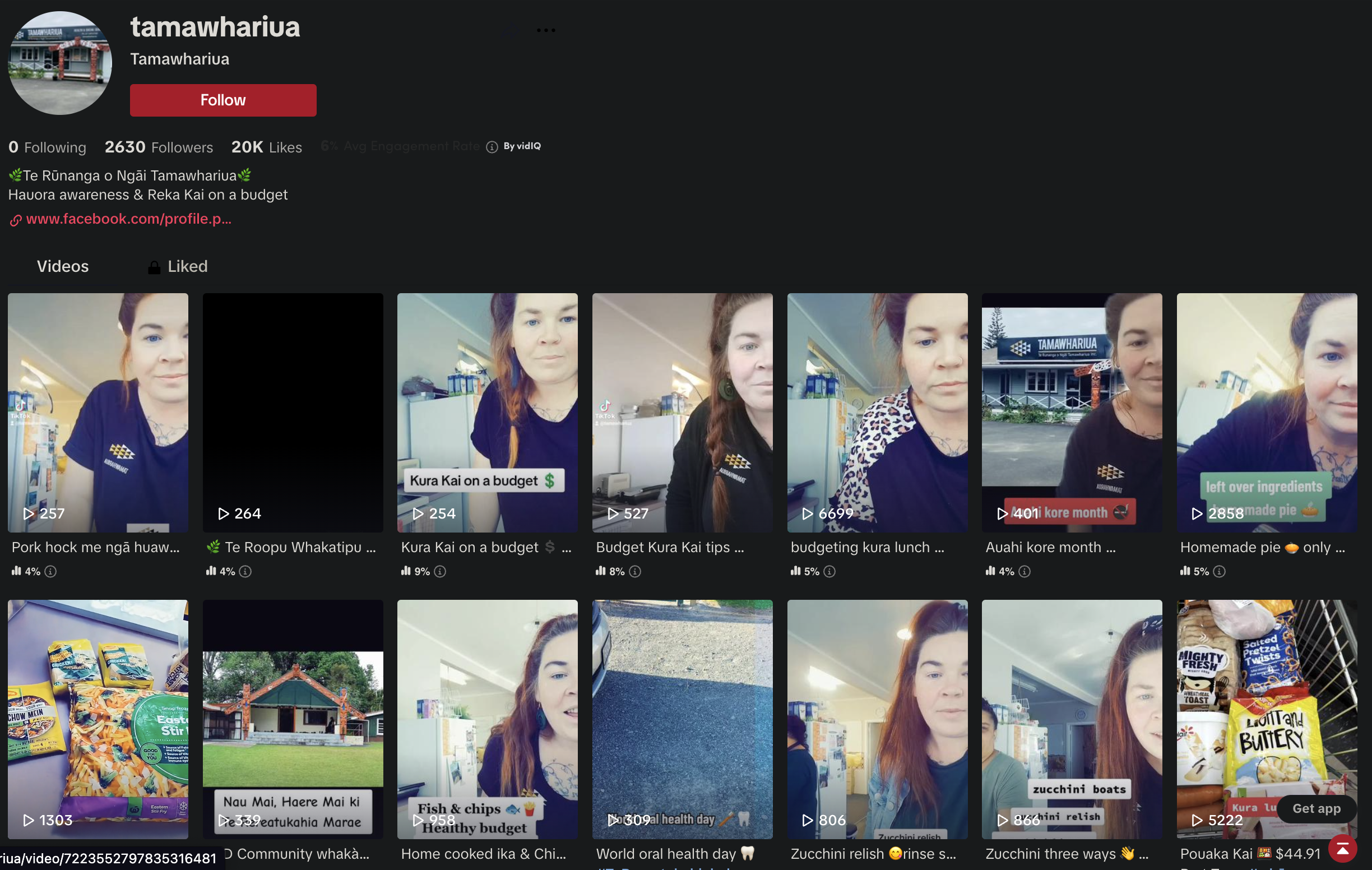Open the 2630 Followers list
The width and height of the screenshot is (1372, 870).
[159, 147]
